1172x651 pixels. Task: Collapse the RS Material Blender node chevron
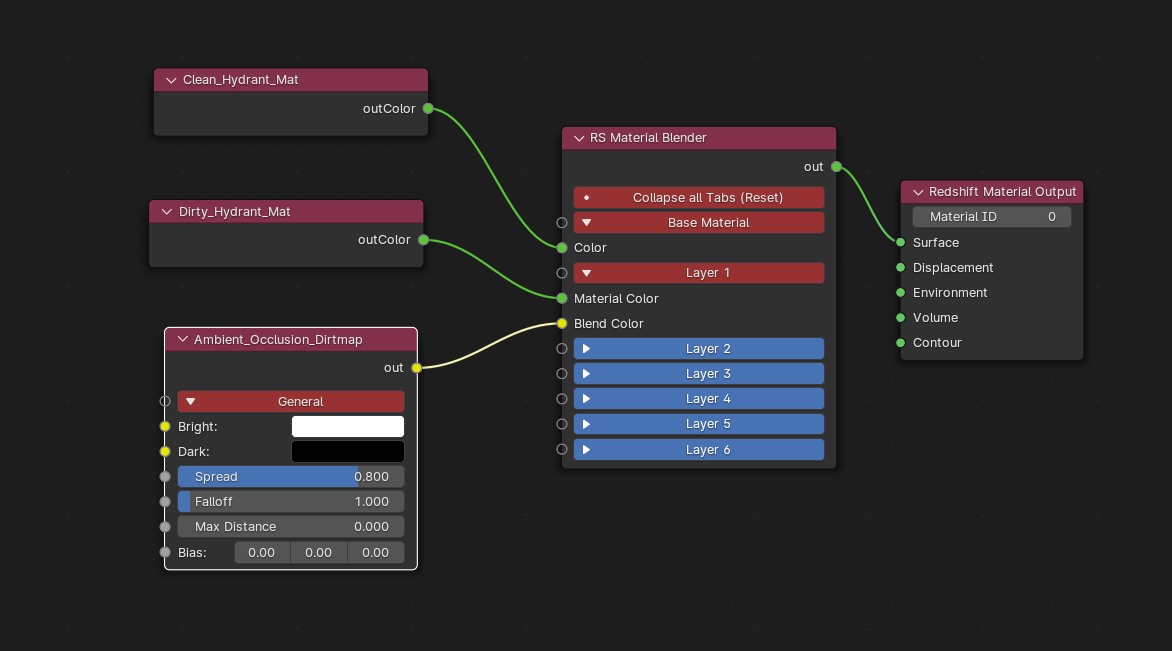point(579,138)
